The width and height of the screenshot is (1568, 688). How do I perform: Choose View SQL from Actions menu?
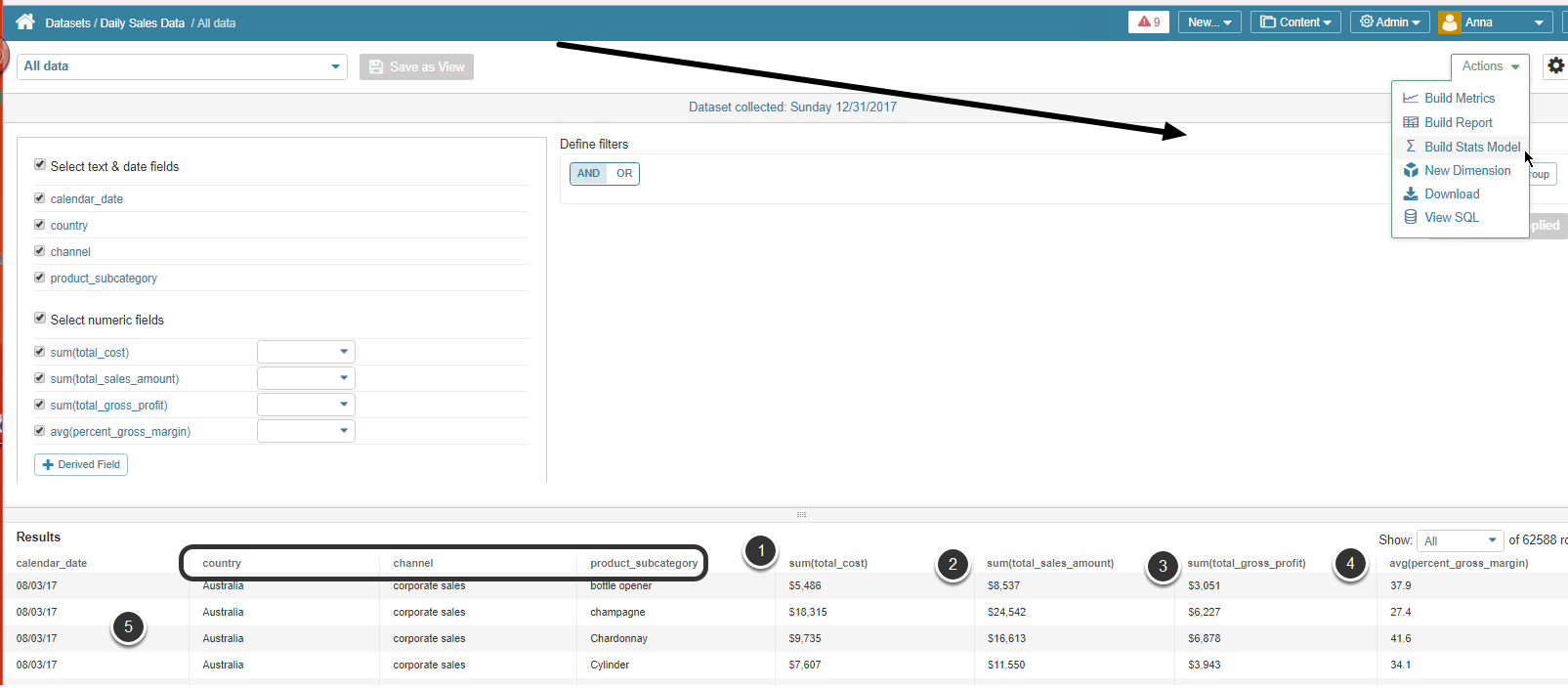point(1460,217)
